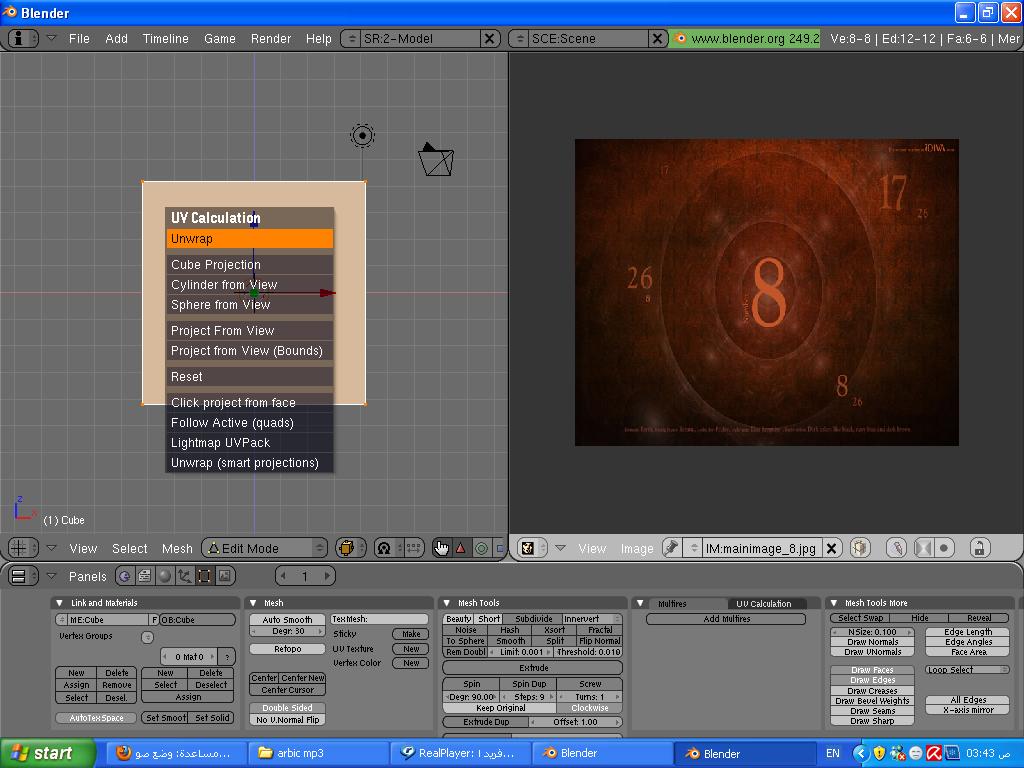Unlink the mainimage_8.jpg image with X
This screenshot has height=768, width=1024.
[x=831, y=548]
